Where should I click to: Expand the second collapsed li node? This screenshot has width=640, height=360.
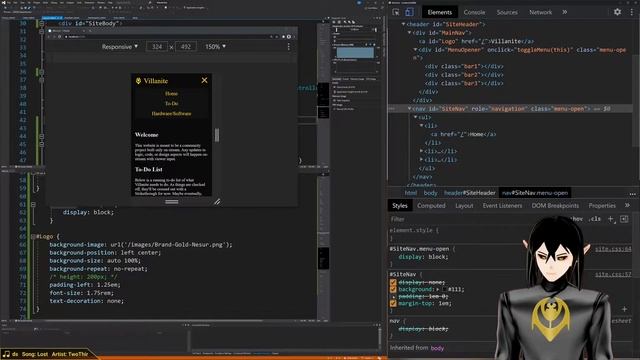[x=422, y=151]
